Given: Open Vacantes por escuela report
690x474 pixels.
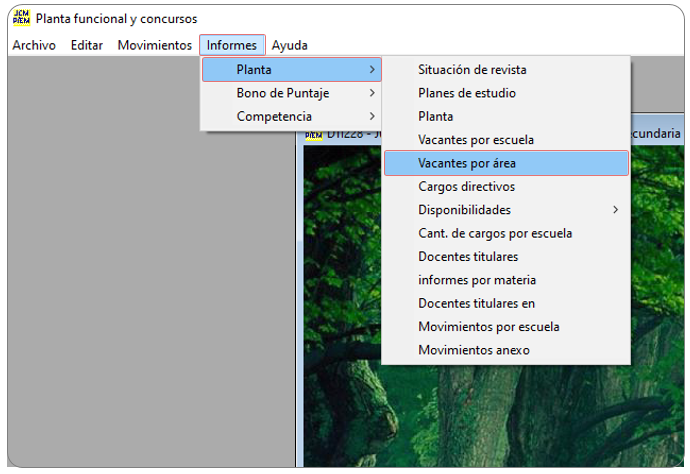Looking at the screenshot, I should point(506,140).
